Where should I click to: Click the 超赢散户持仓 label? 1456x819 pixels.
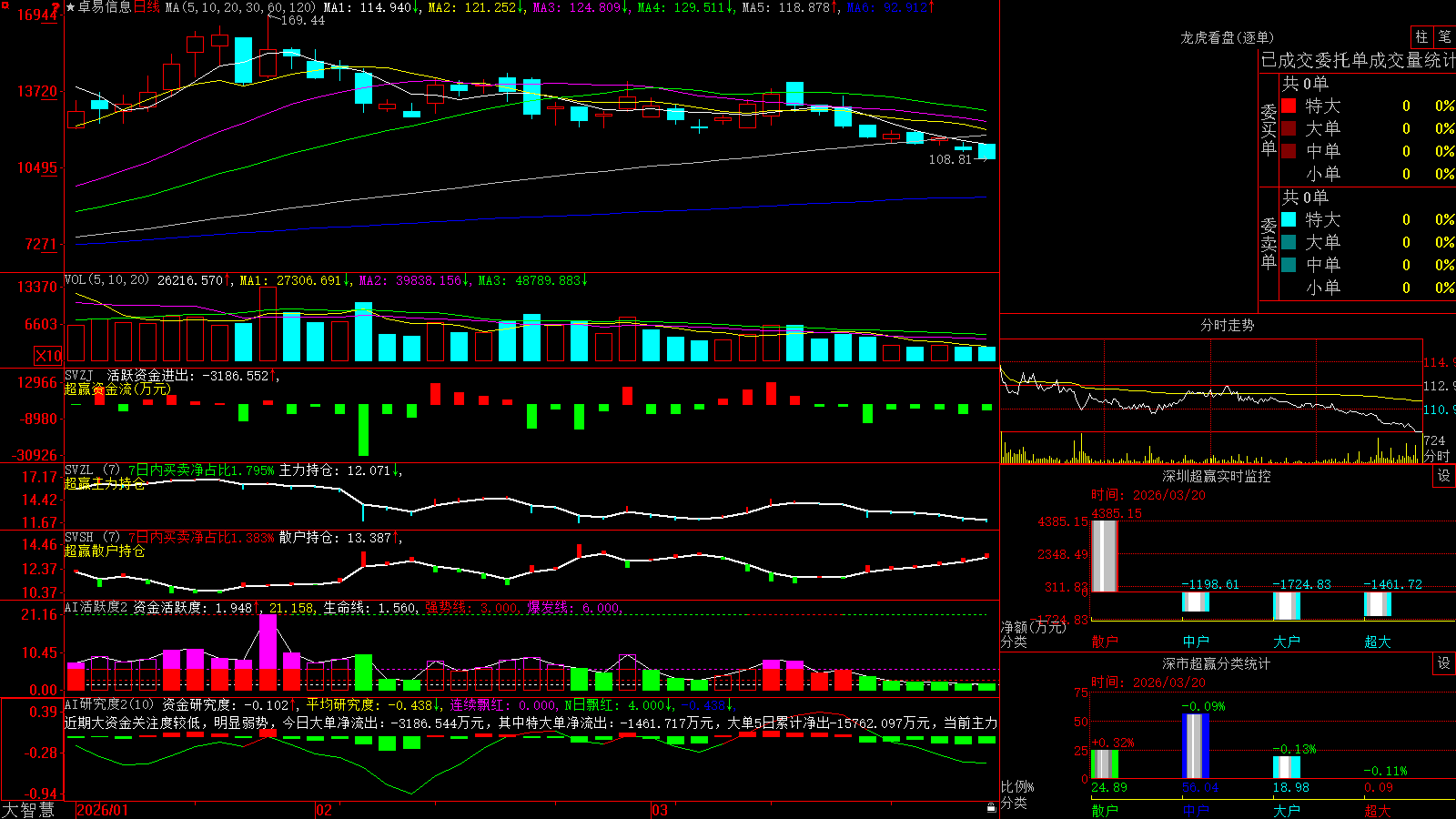105,551
